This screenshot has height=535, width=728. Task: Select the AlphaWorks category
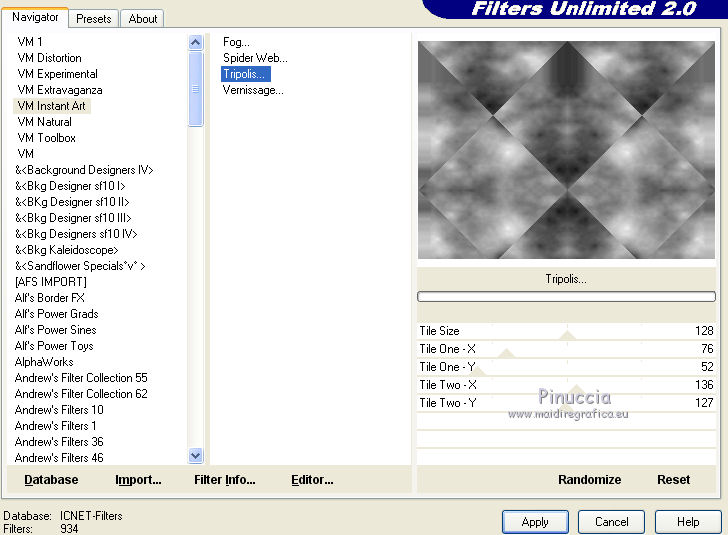point(44,362)
